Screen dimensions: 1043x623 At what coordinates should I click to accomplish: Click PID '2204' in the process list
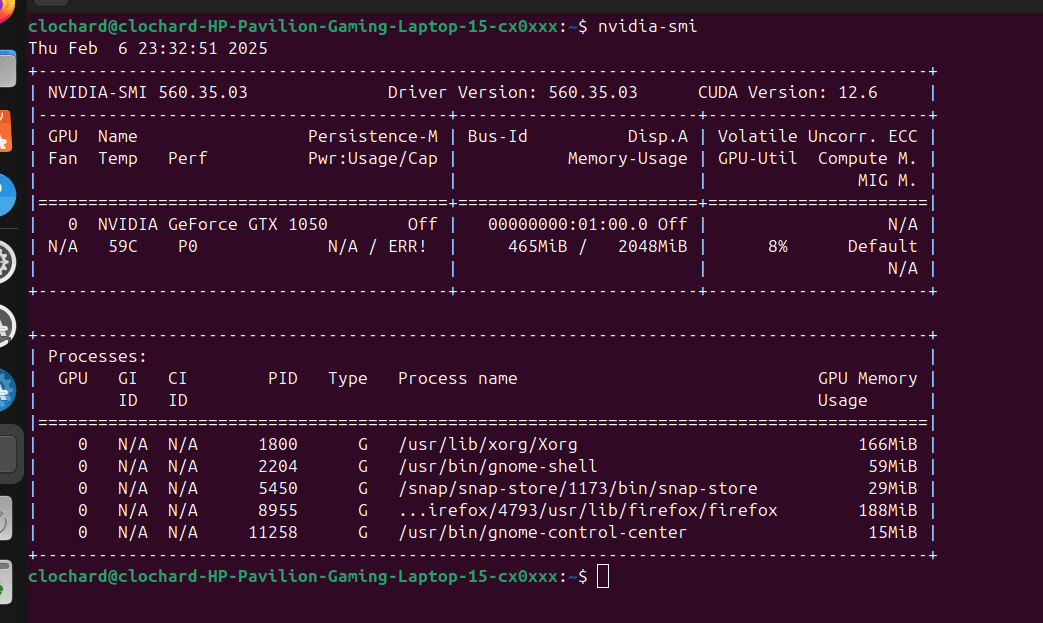tap(278, 466)
